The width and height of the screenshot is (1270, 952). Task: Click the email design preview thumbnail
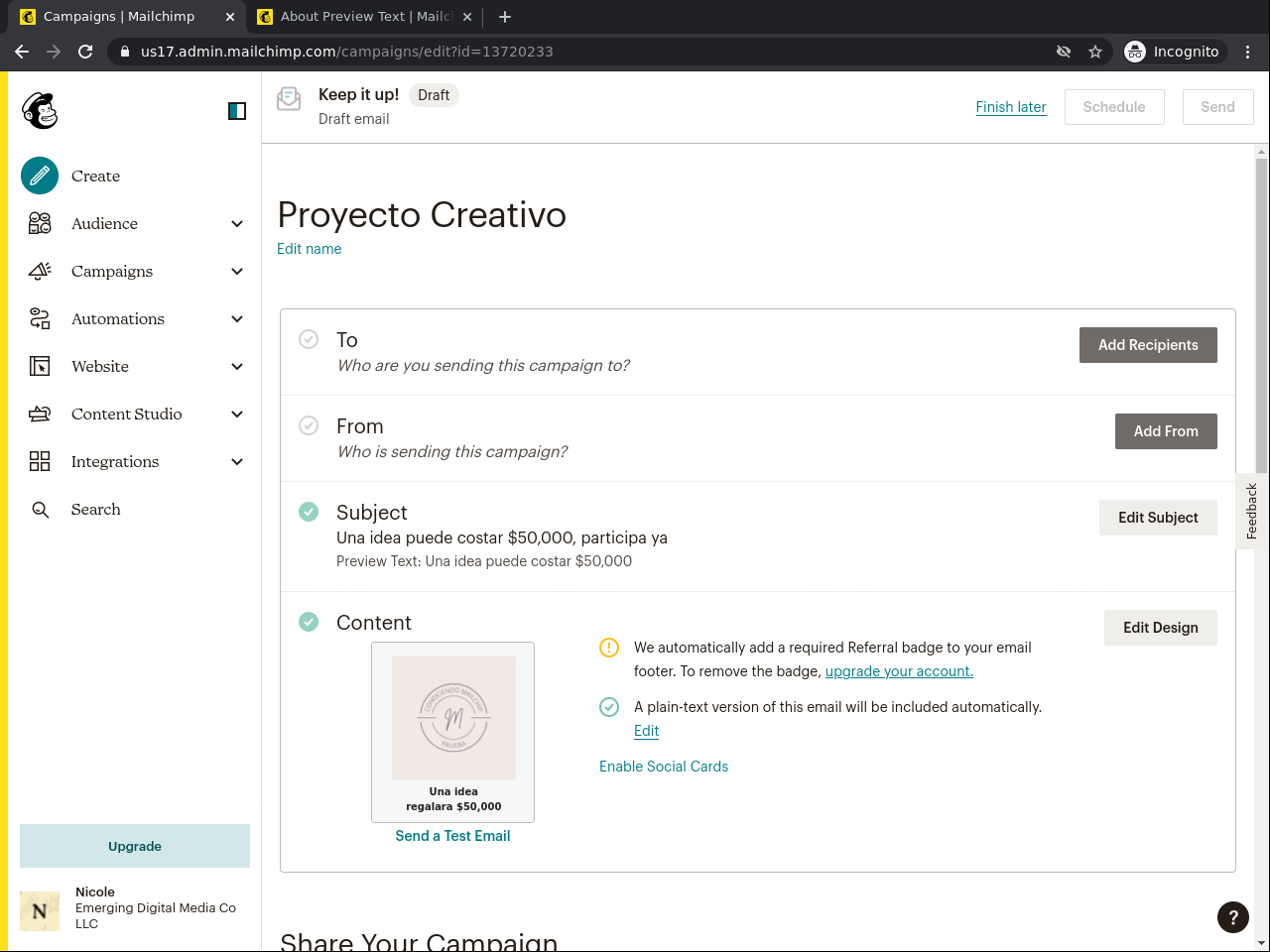click(x=453, y=731)
